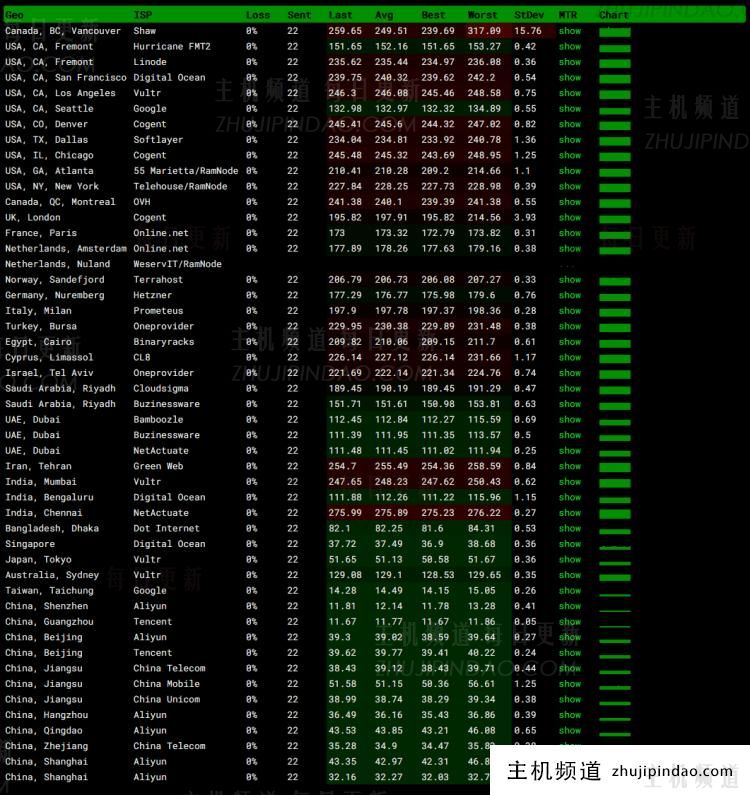The image size is (750, 795).
Task: Select the Worst value 317.09
Action: point(484,31)
